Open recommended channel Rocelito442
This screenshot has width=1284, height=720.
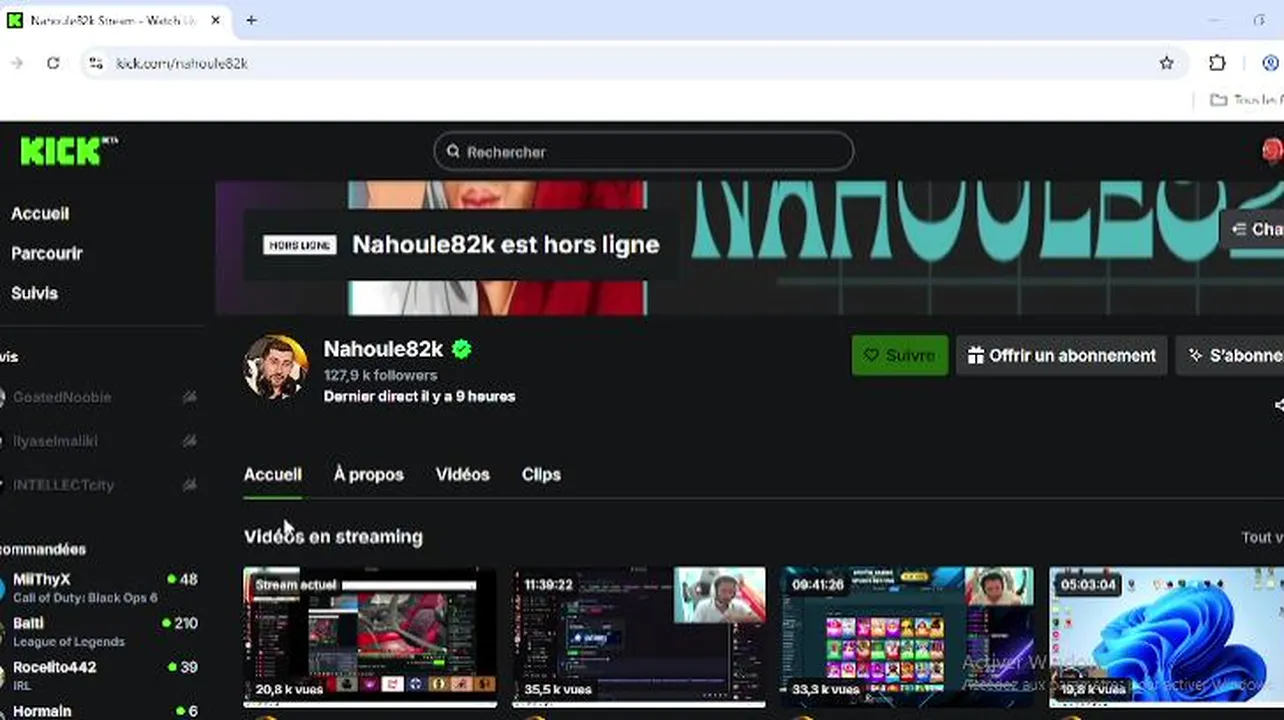(100, 676)
